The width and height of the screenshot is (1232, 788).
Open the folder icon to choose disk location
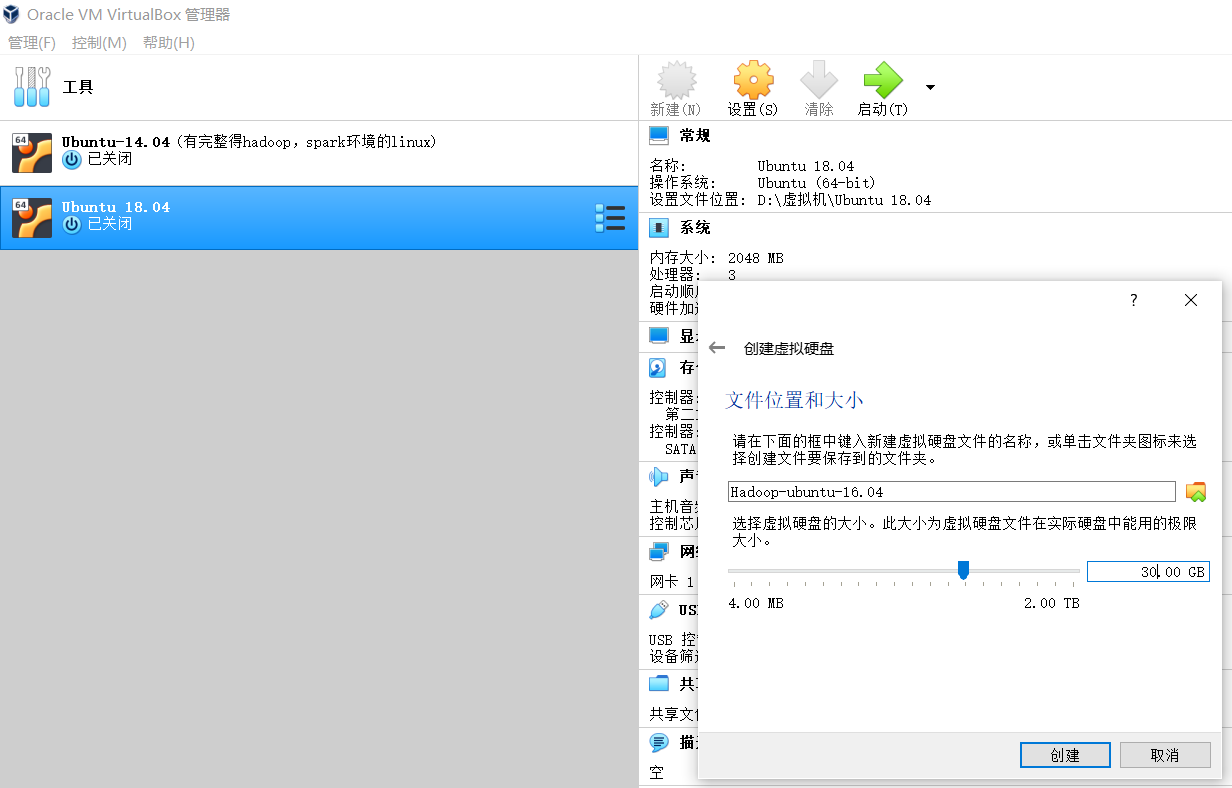tap(1196, 491)
